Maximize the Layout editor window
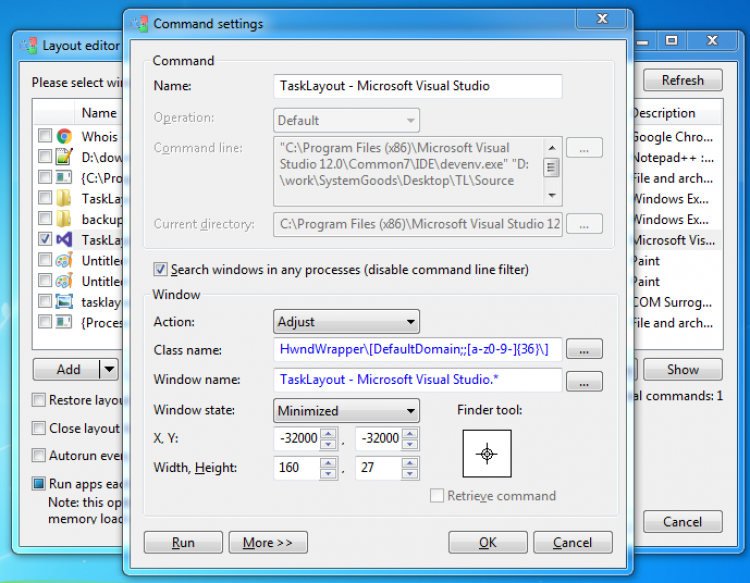 click(x=671, y=40)
